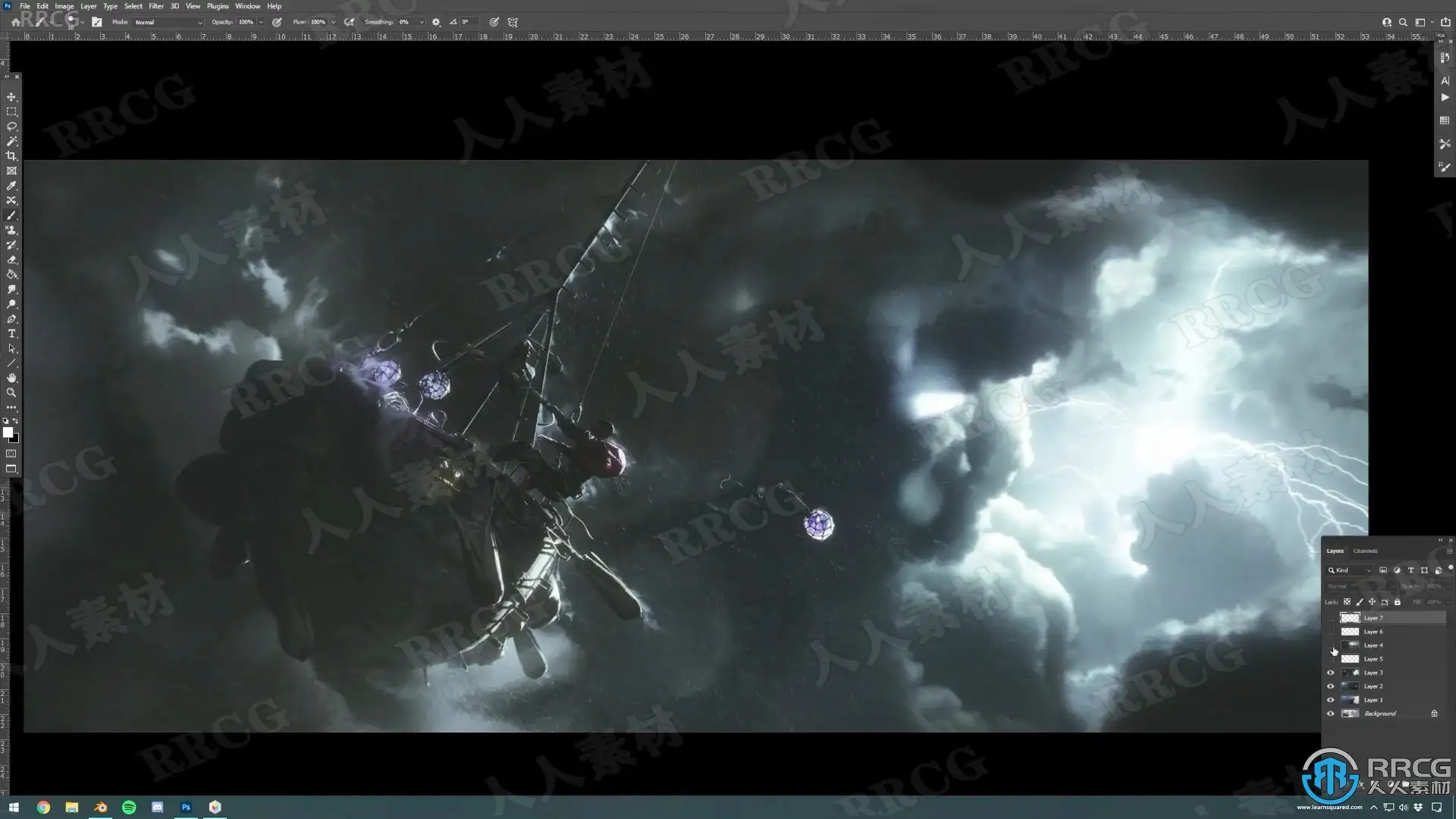Open the Search magnifier in options bar
The height and width of the screenshot is (819, 1456).
click(x=1403, y=22)
